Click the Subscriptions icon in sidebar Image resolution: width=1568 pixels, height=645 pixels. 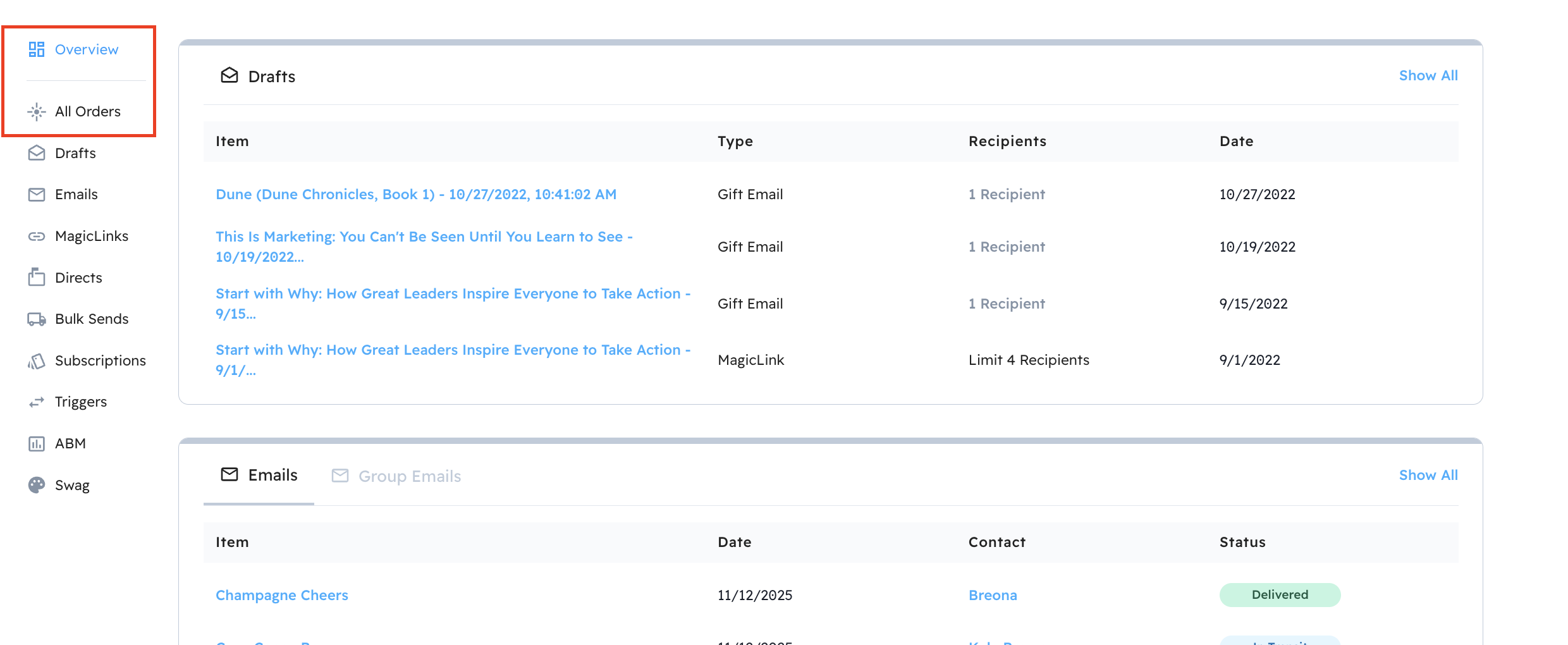(37, 361)
